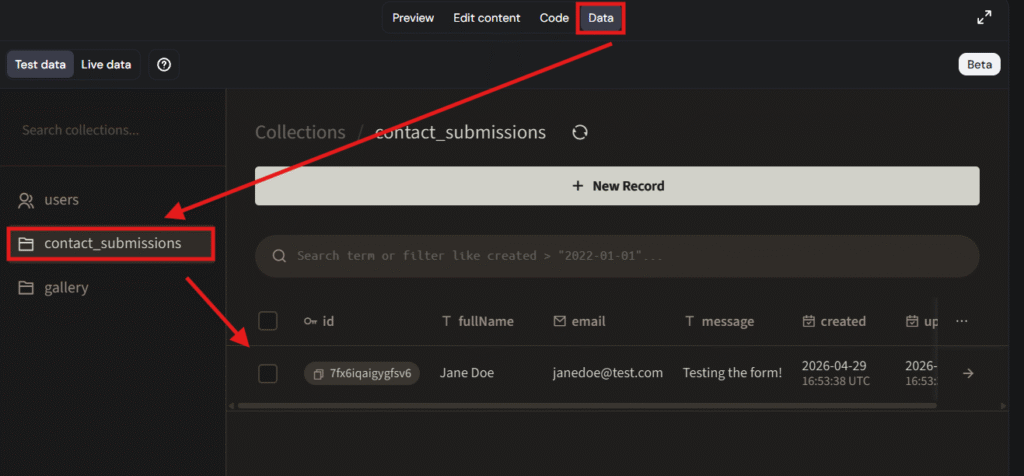Refresh the contact_submissions collection
Viewport: 1024px width, 476px height.
pos(580,133)
